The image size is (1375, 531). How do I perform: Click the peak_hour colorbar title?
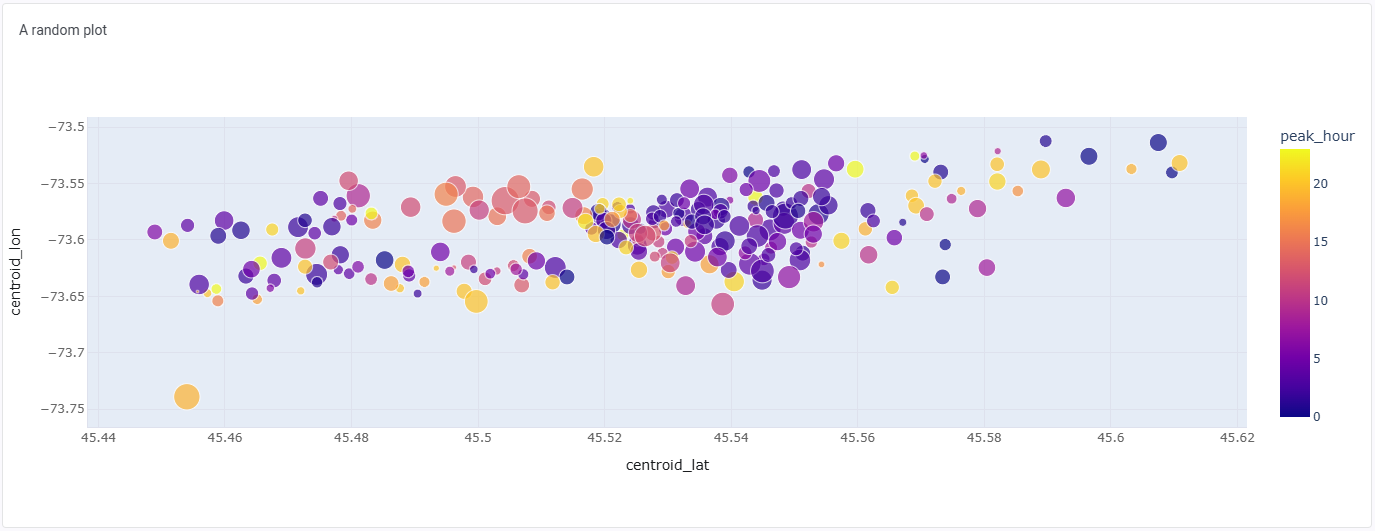click(x=1317, y=136)
